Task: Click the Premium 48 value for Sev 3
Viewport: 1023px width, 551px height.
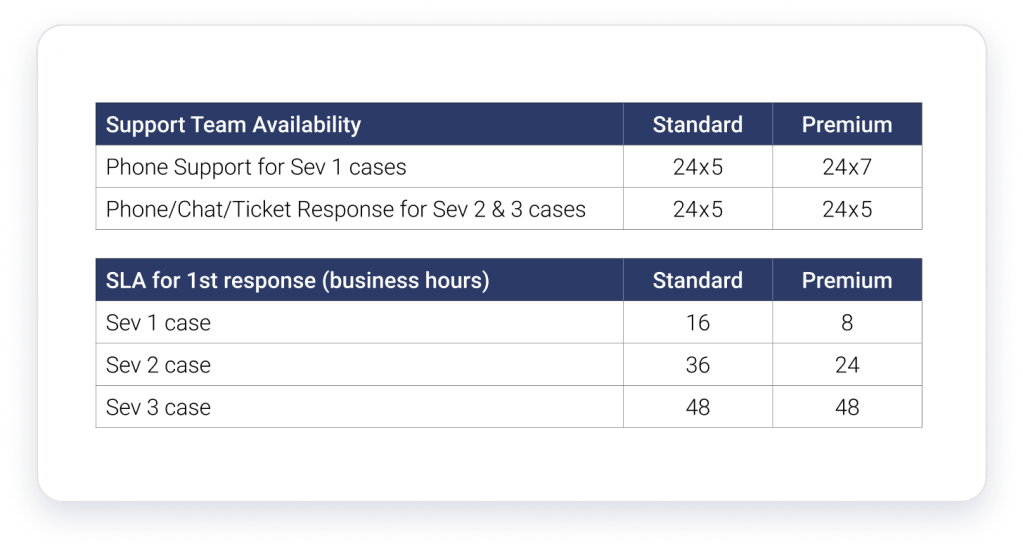Action: (x=847, y=408)
